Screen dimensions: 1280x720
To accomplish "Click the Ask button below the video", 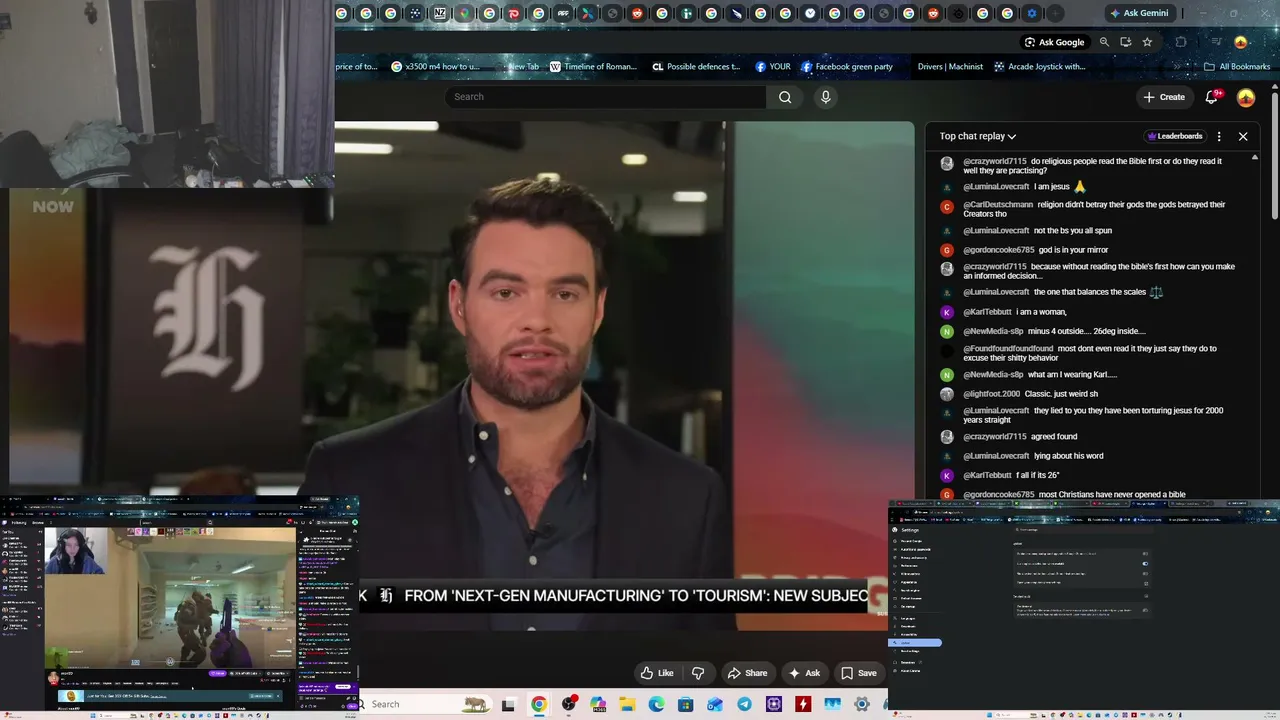I will click(x=804, y=673).
